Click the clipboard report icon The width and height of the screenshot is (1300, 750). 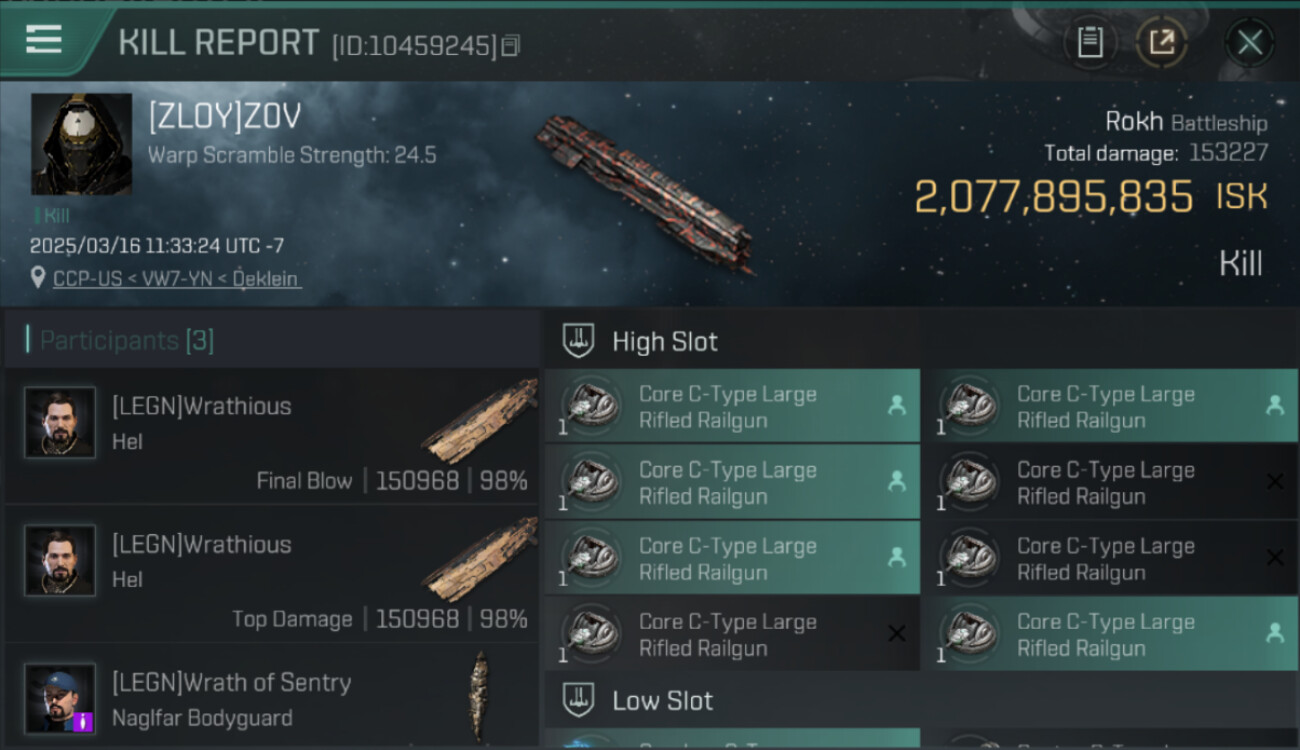[x=1089, y=42]
